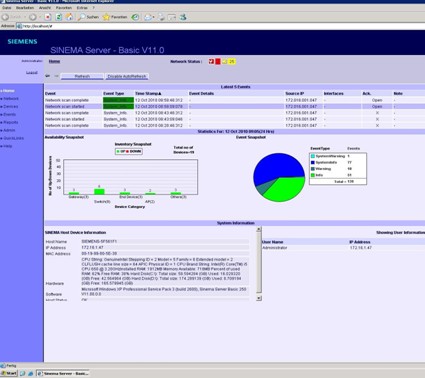Click the Logout link
Viewport: 425px width, 378px height.
[x=32, y=72]
